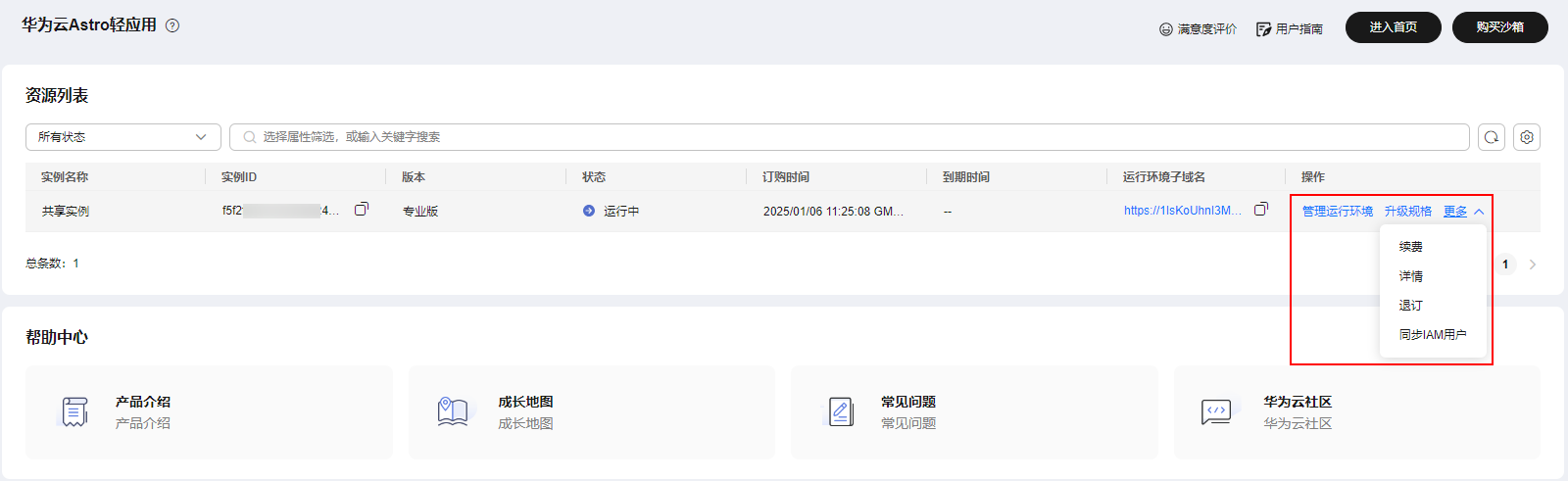
Task: Click the 进入首页 button
Action: 1394,27
